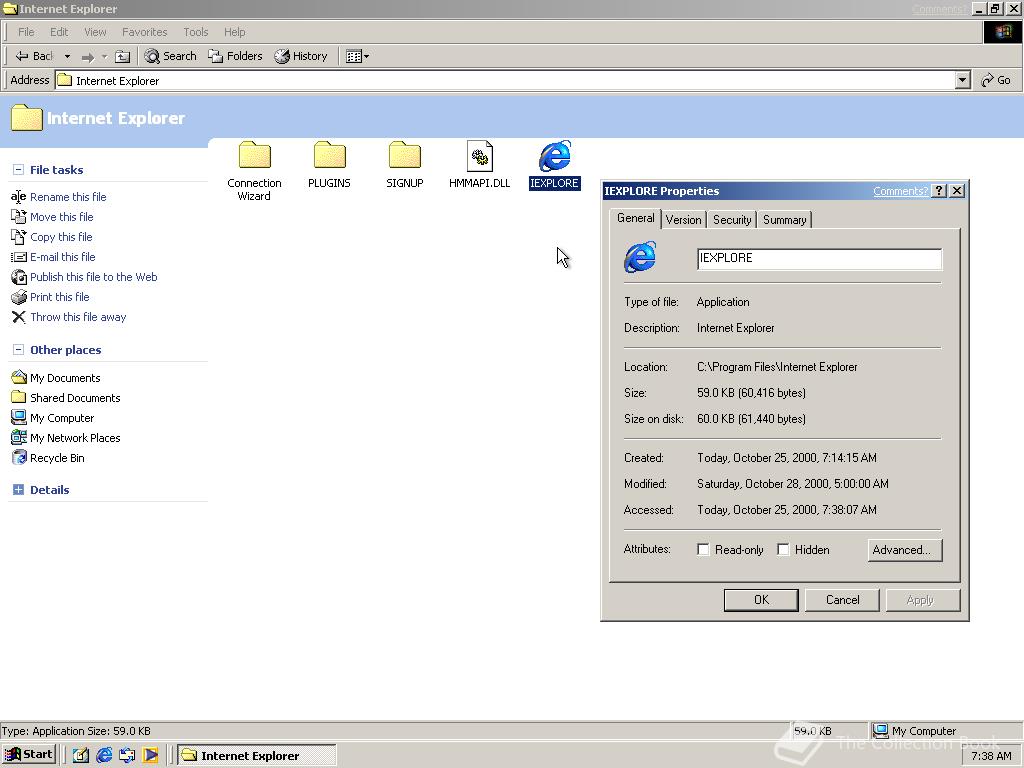Open the View menu

pyautogui.click(x=95, y=32)
